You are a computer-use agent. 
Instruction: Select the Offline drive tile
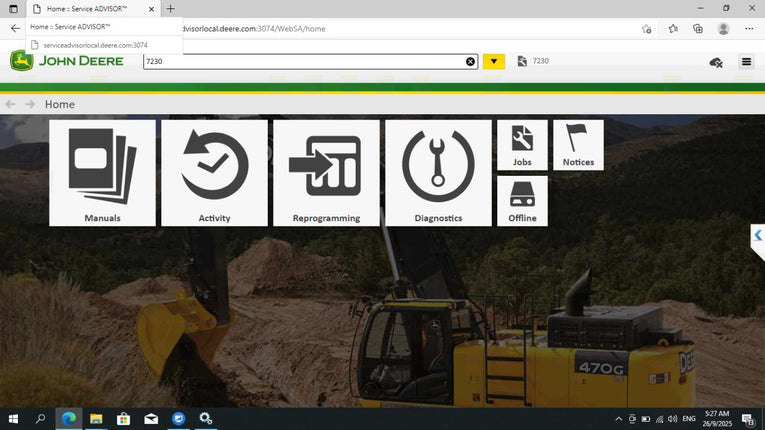(522, 201)
